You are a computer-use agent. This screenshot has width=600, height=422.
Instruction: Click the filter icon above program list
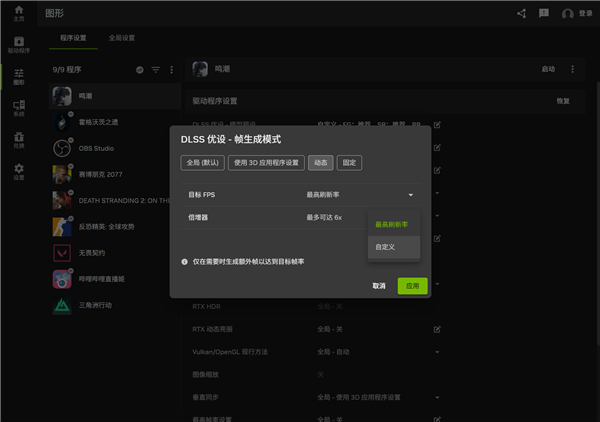(155, 70)
